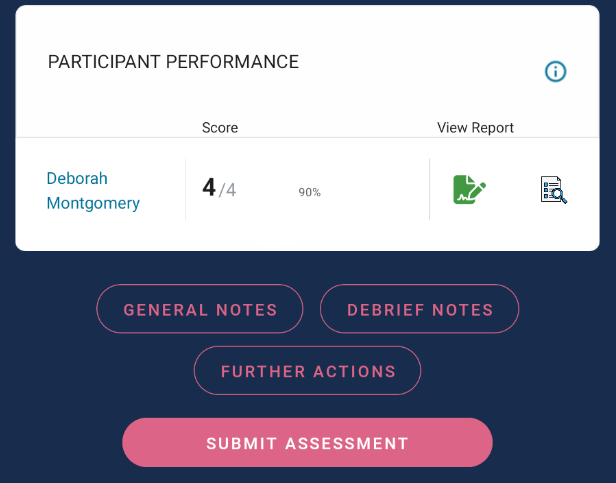The image size is (616, 483).
Task: Click the info icon in Participant Performance
Action: coord(555,71)
